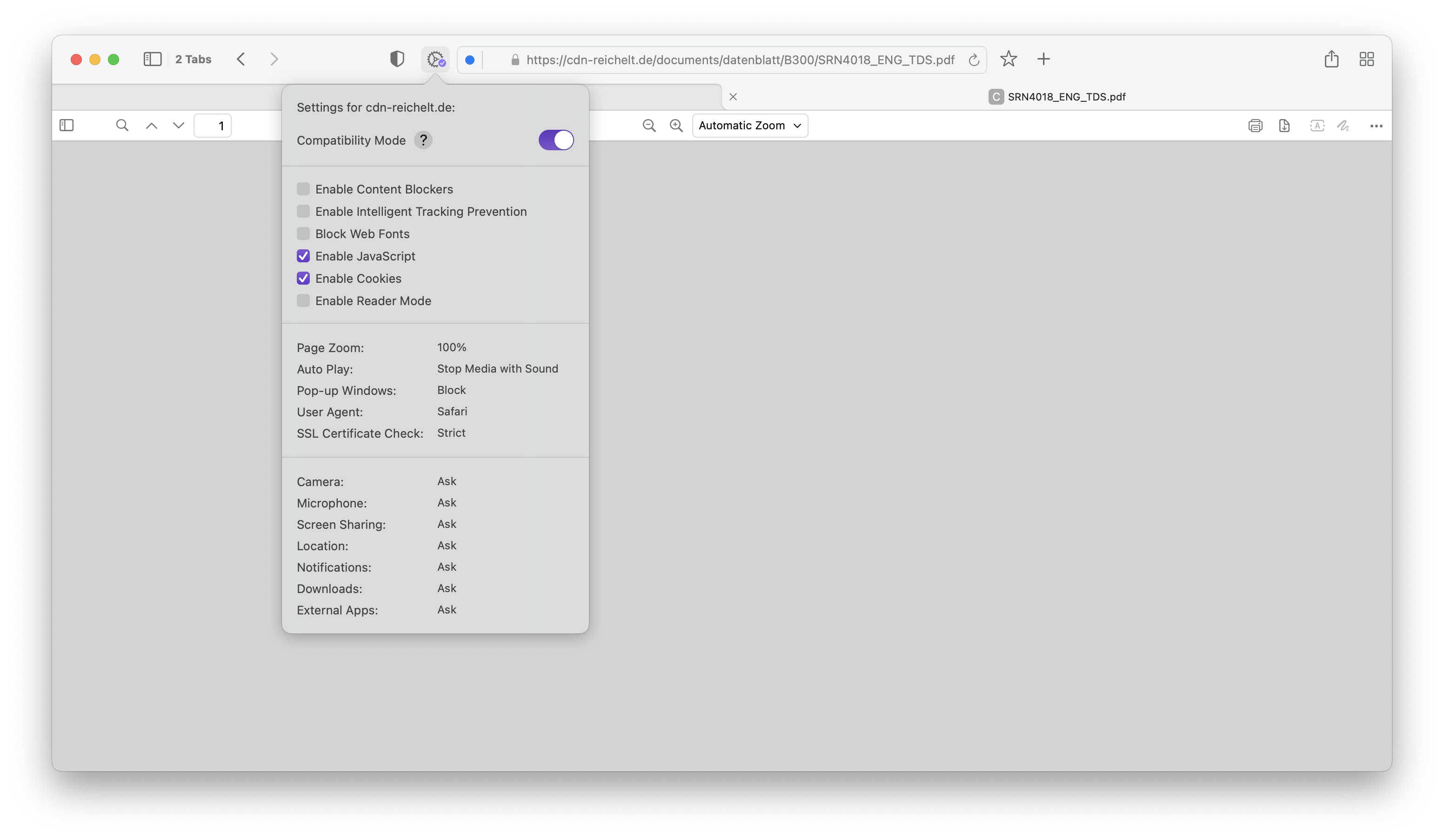This screenshot has width=1444, height=840.
Task: Bookmark page with the star icon
Action: (x=1009, y=59)
